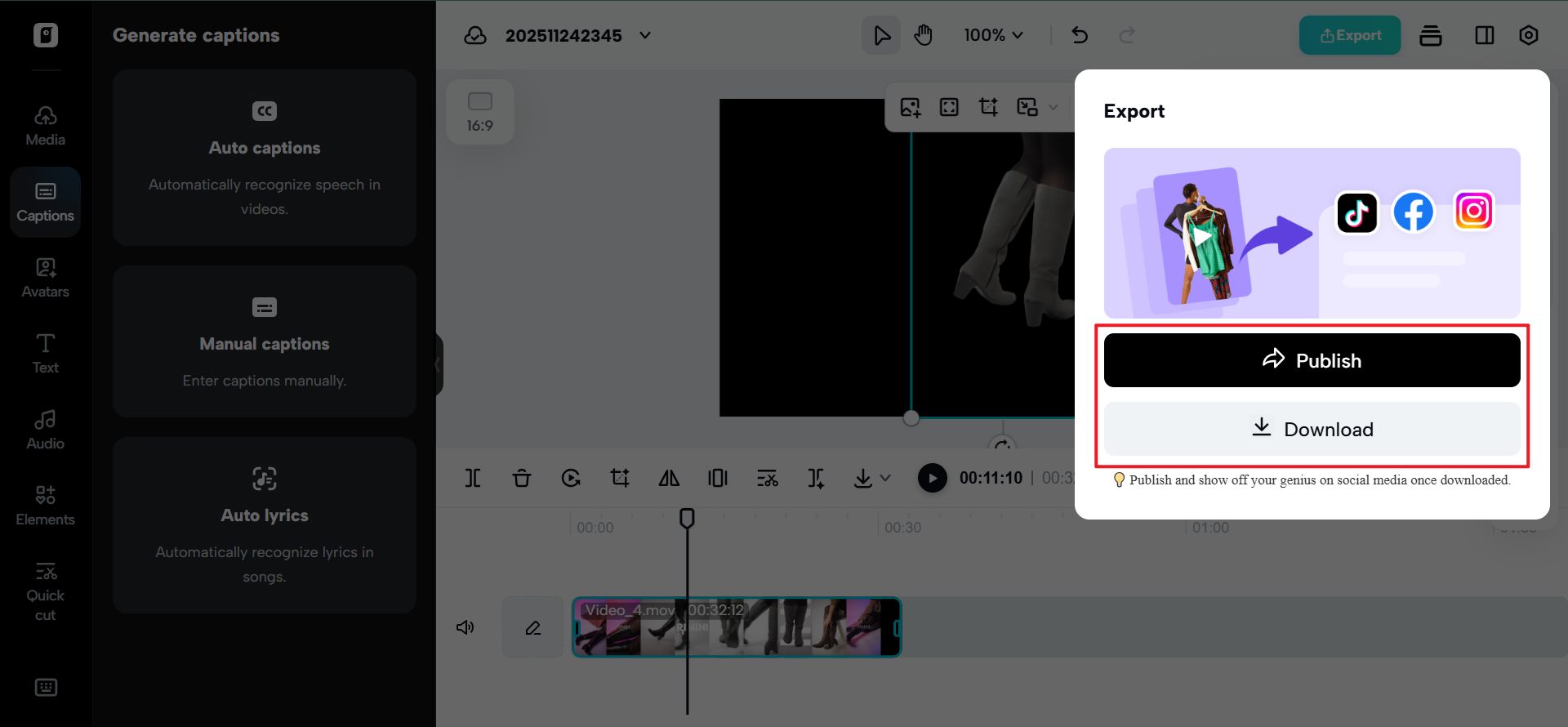Click the timeline download clip icon
The height and width of the screenshot is (727, 1568).
click(863, 478)
